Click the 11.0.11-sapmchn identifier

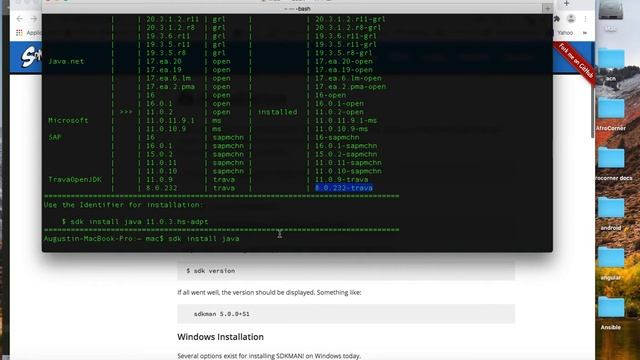pos(348,163)
